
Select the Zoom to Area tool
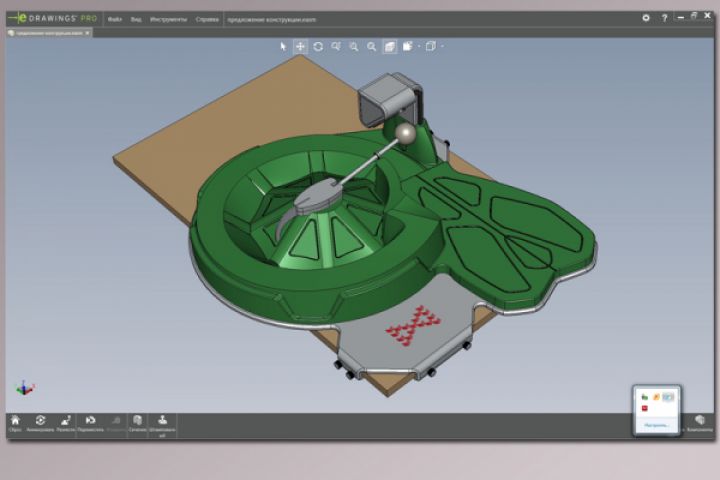pos(336,46)
